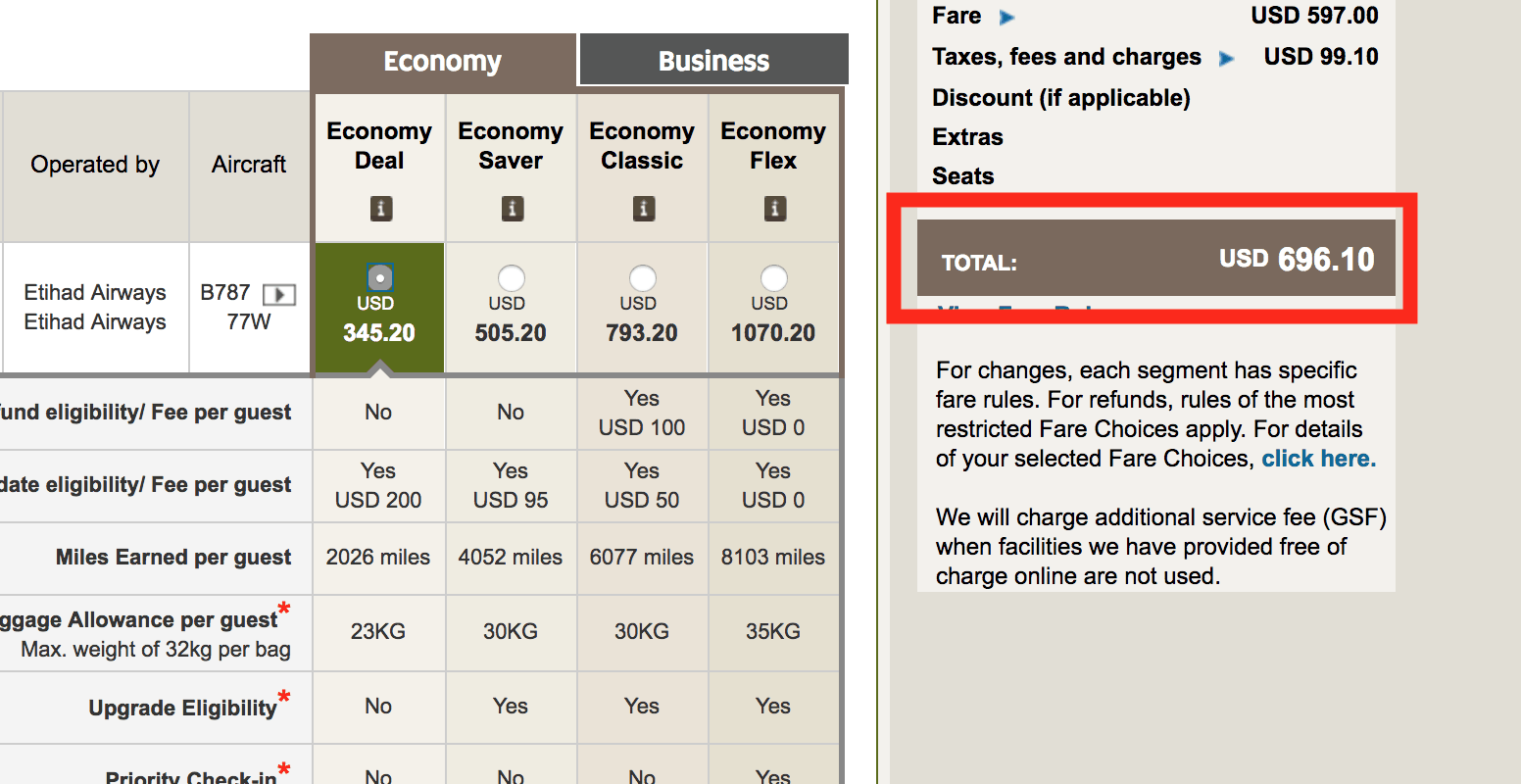Click the Aircraft column header

249,165
